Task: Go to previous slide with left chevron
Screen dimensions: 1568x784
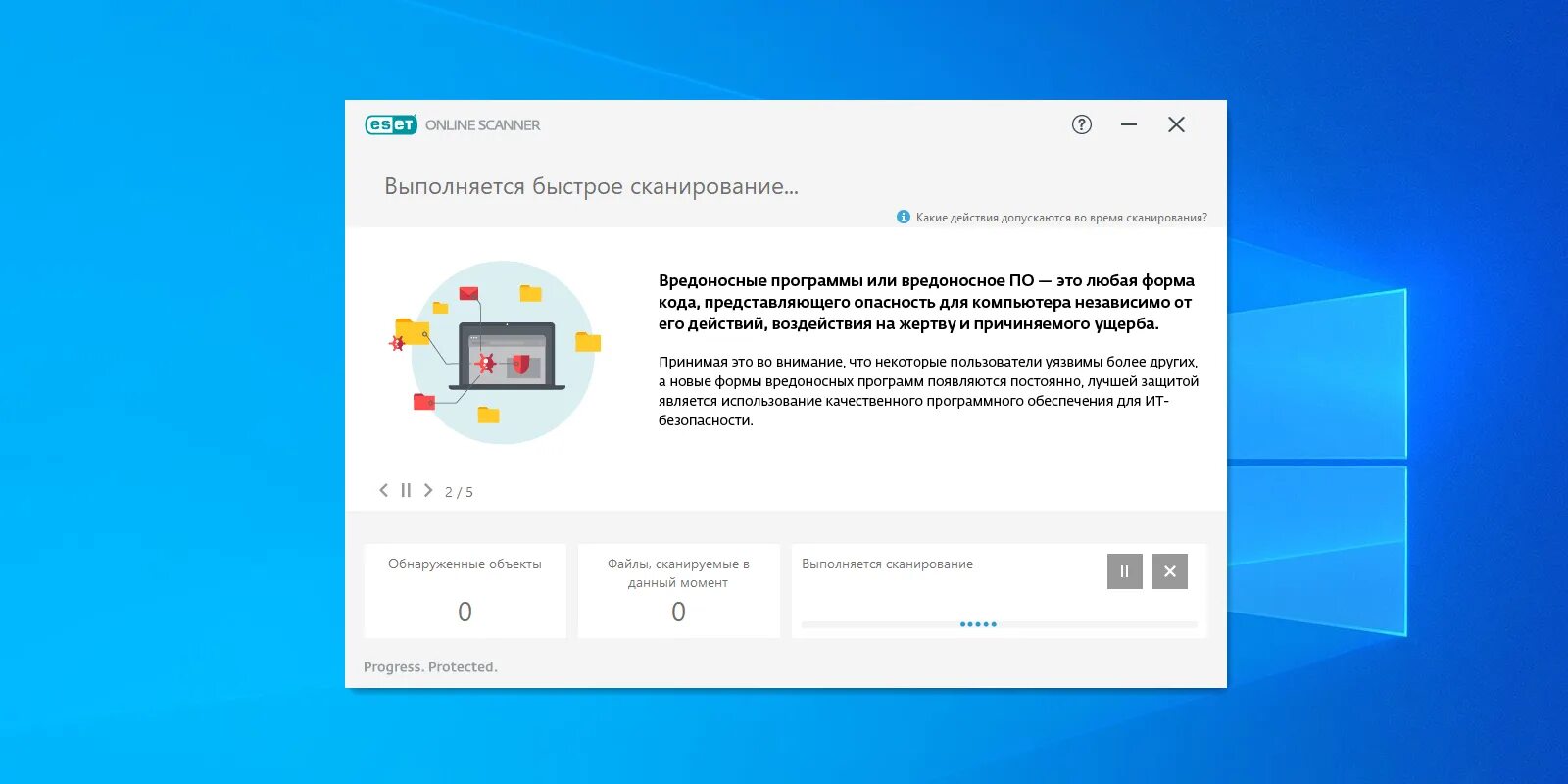Action: [x=384, y=490]
